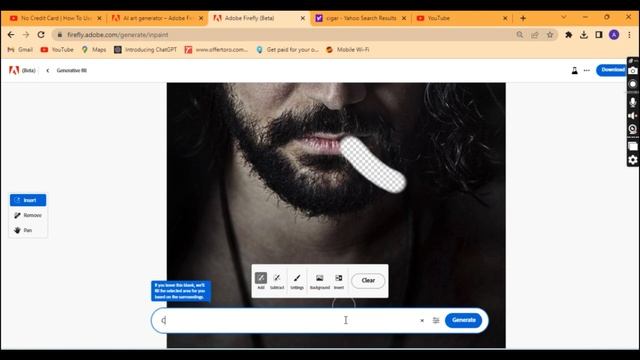Open Introducing ChatGPT bookmark
Screen dimensions: 640x360
tap(146, 50)
